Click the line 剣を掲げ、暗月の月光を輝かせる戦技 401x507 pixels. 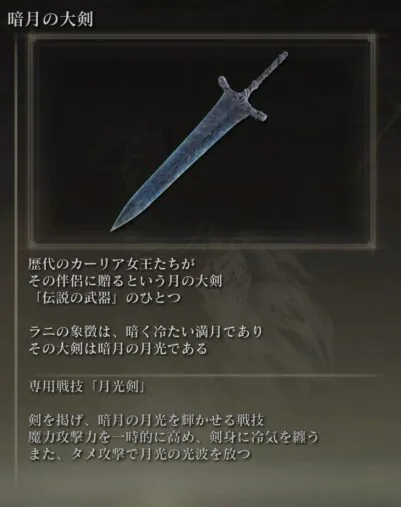pyautogui.click(x=146, y=420)
